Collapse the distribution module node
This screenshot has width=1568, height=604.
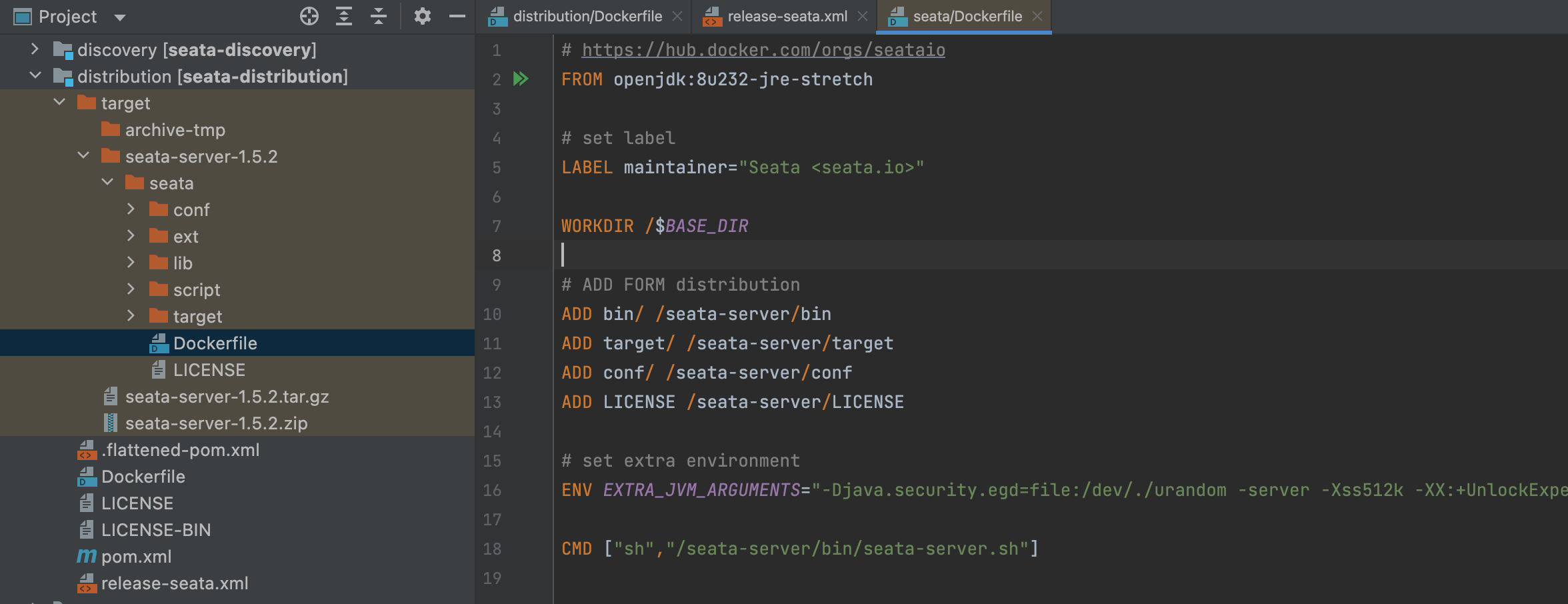(x=35, y=75)
